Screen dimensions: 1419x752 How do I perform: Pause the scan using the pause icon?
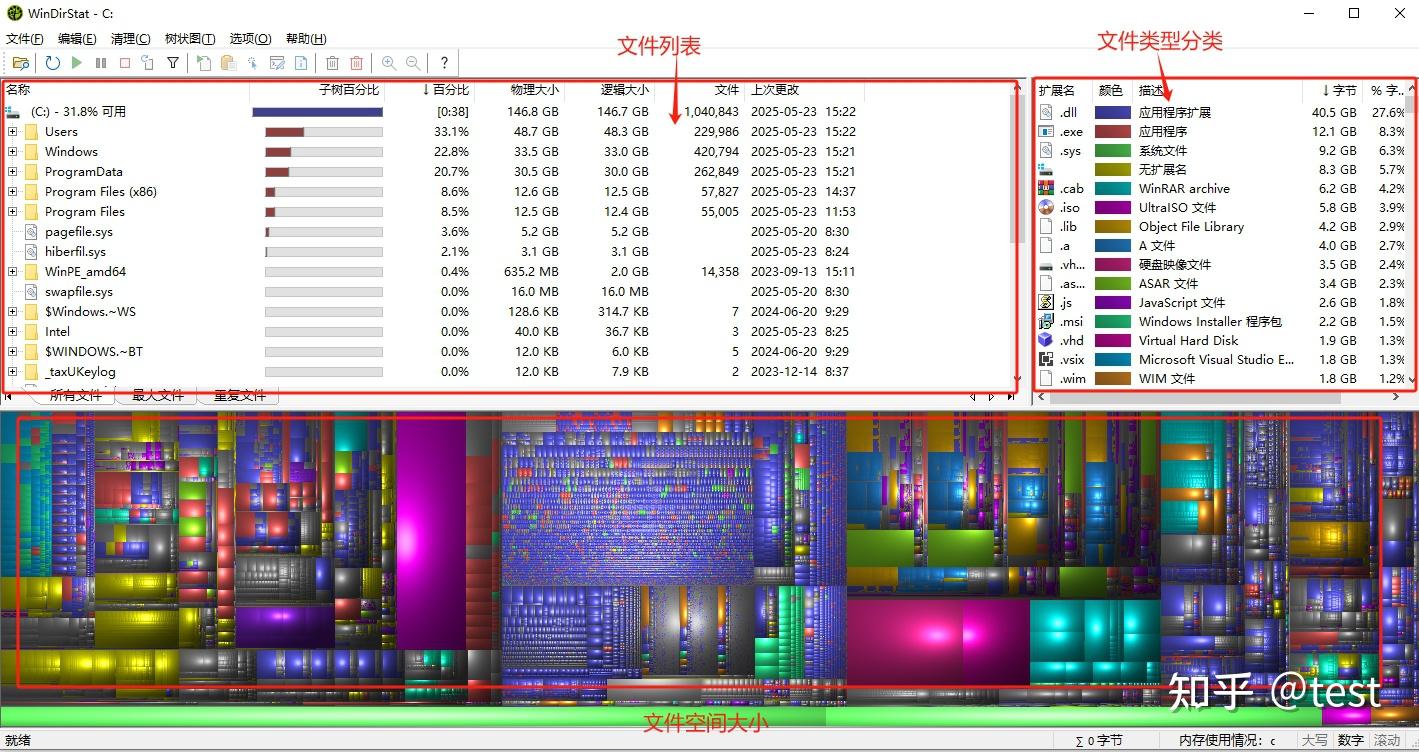[101, 62]
